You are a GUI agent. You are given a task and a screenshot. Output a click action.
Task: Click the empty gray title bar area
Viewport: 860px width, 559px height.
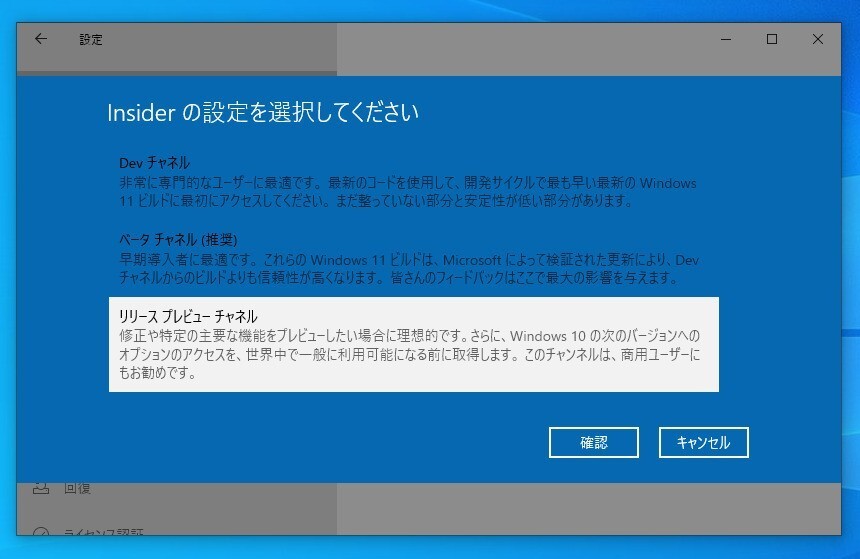pos(521,49)
